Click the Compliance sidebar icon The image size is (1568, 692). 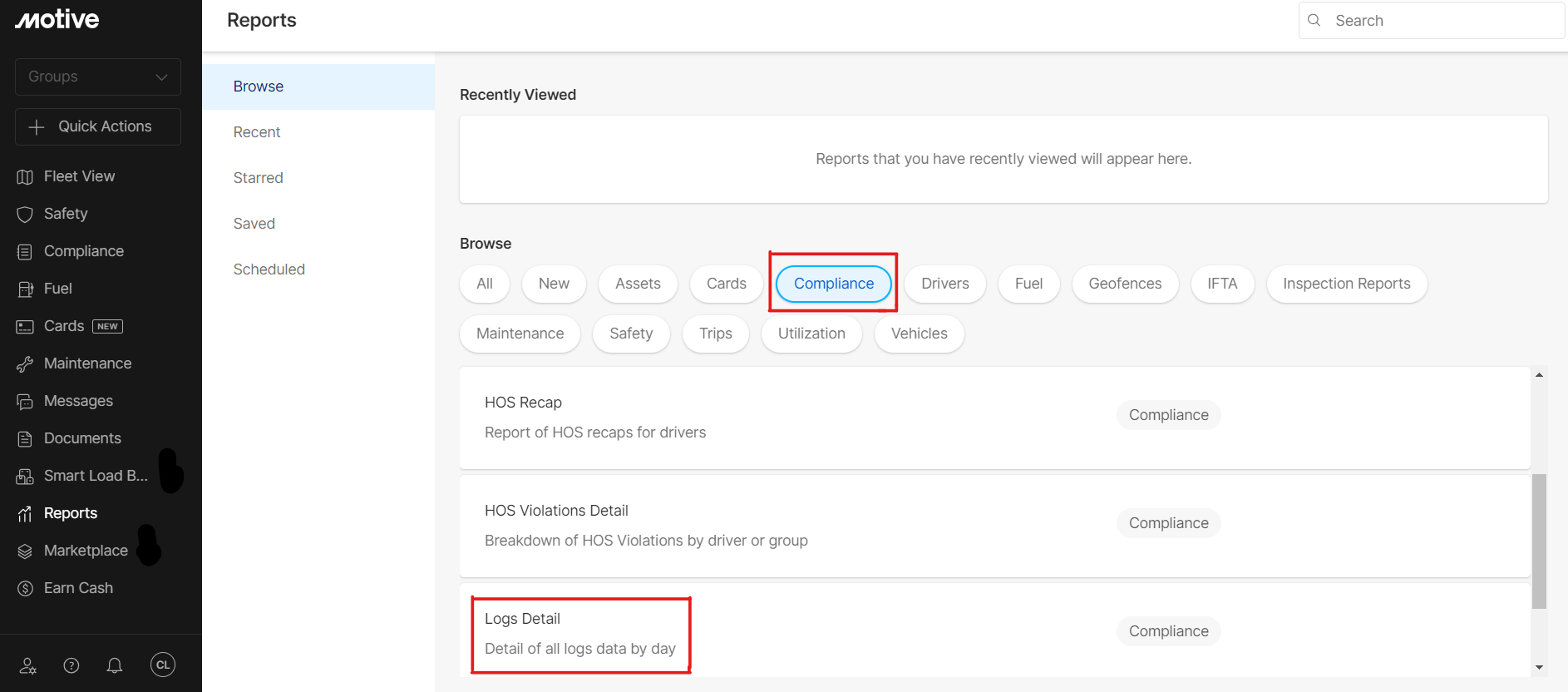25,251
